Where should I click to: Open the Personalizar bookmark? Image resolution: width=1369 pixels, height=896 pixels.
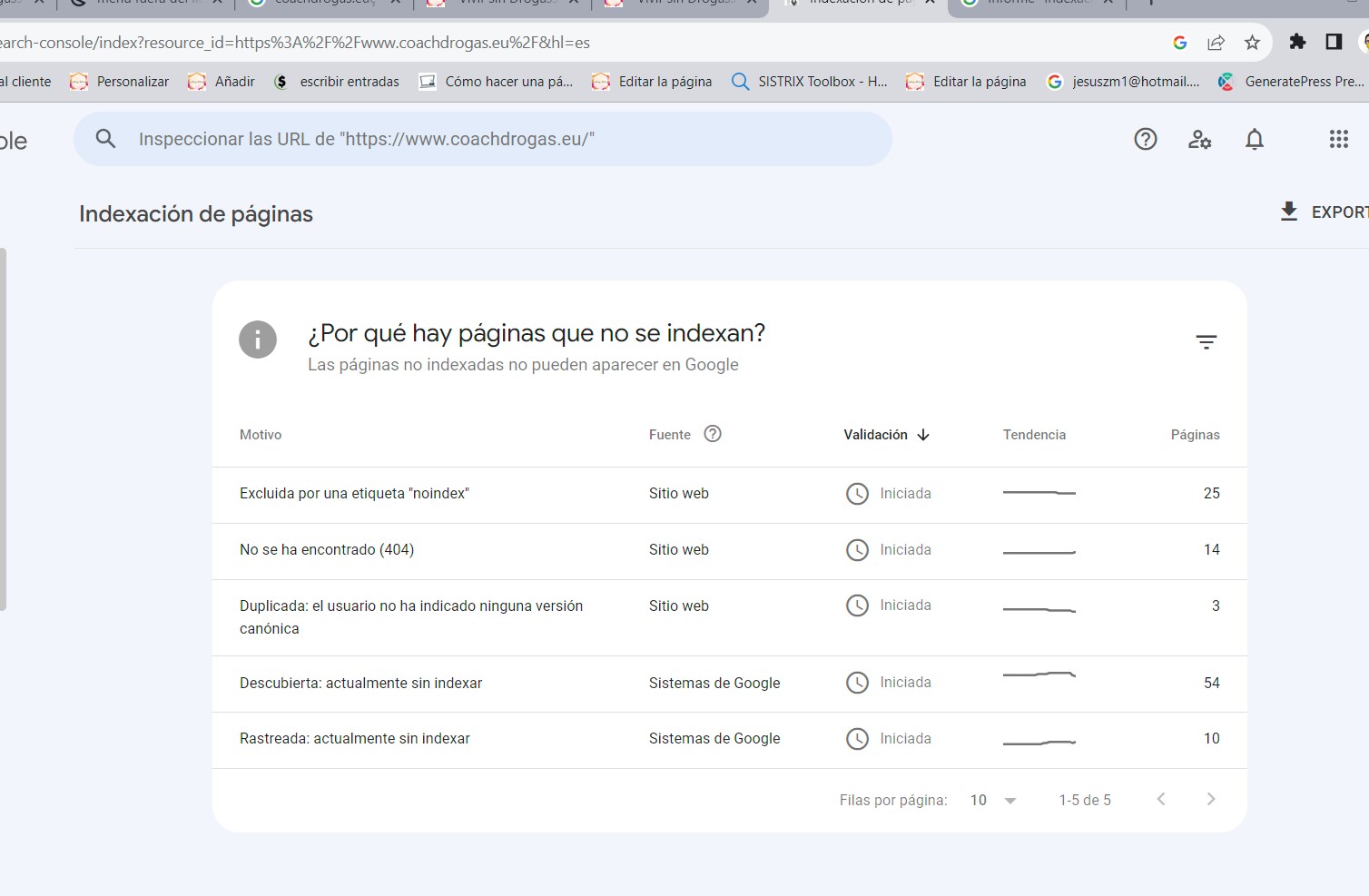(x=119, y=82)
